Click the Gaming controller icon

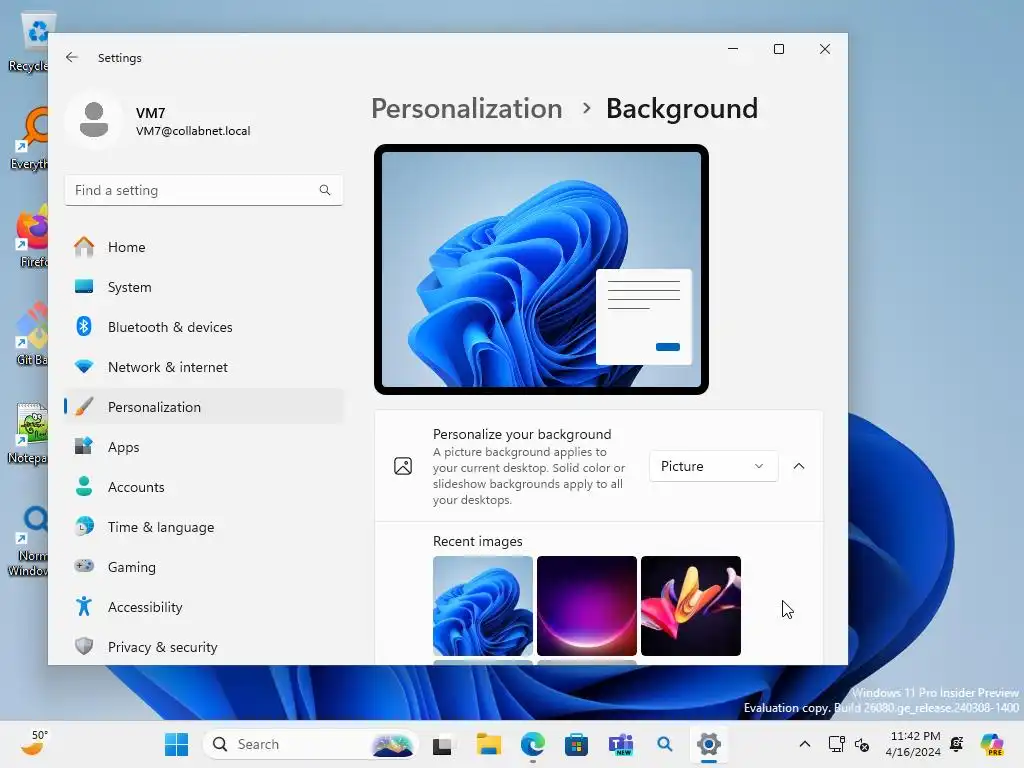84,566
